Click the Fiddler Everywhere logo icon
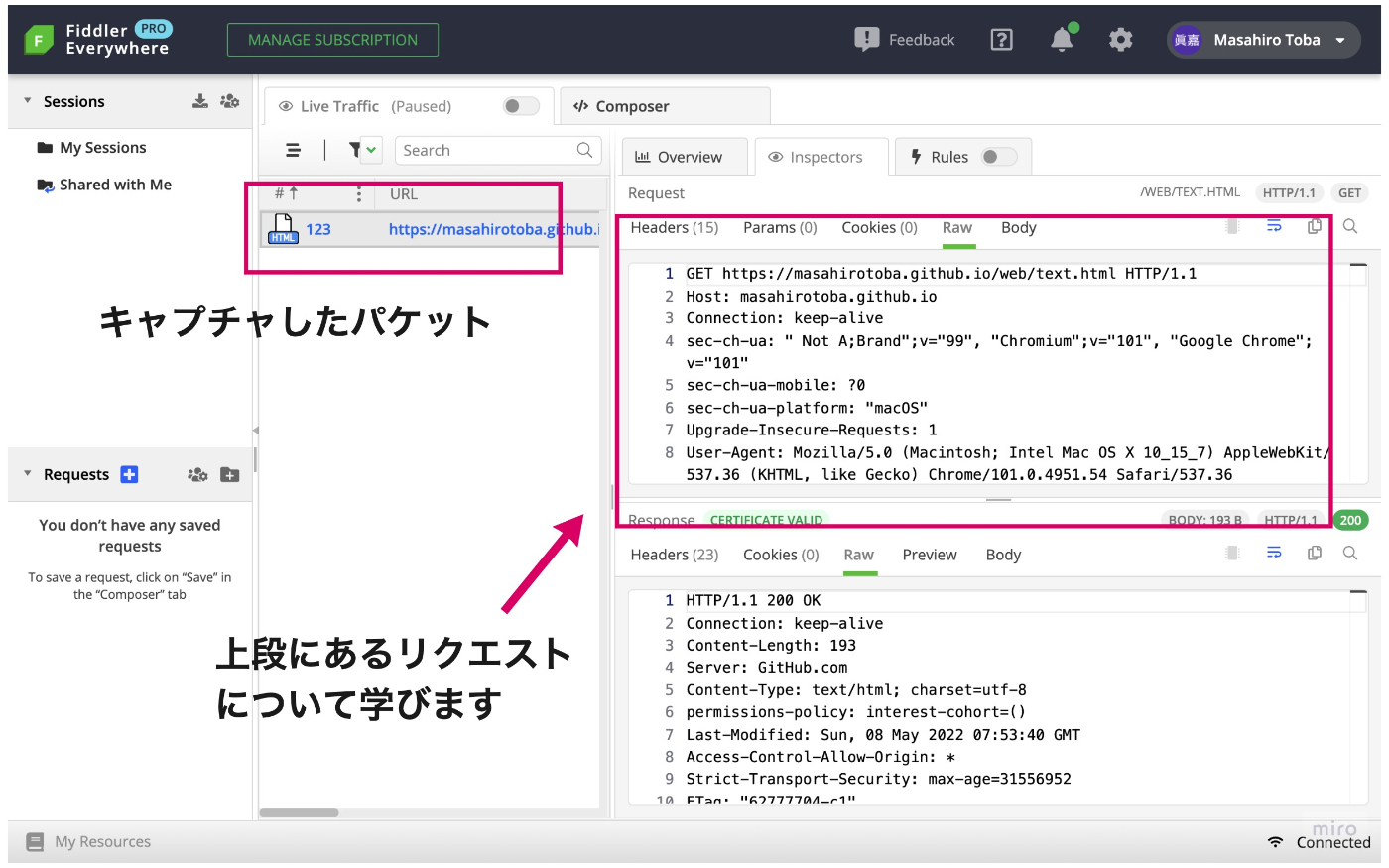1389x868 pixels. tap(39, 40)
